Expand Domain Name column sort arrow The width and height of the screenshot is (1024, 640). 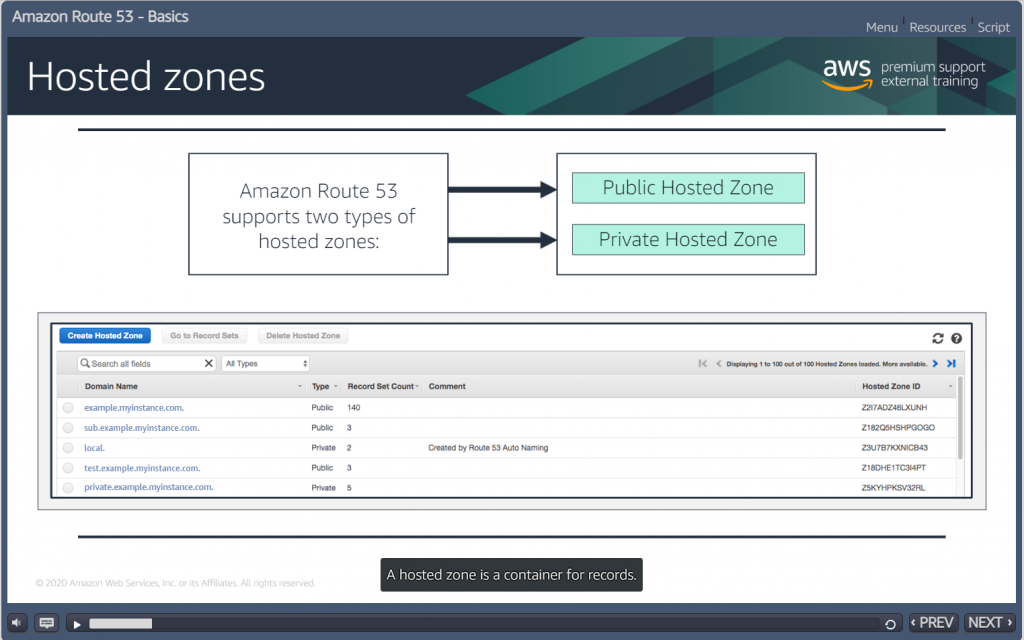point(300,387)
